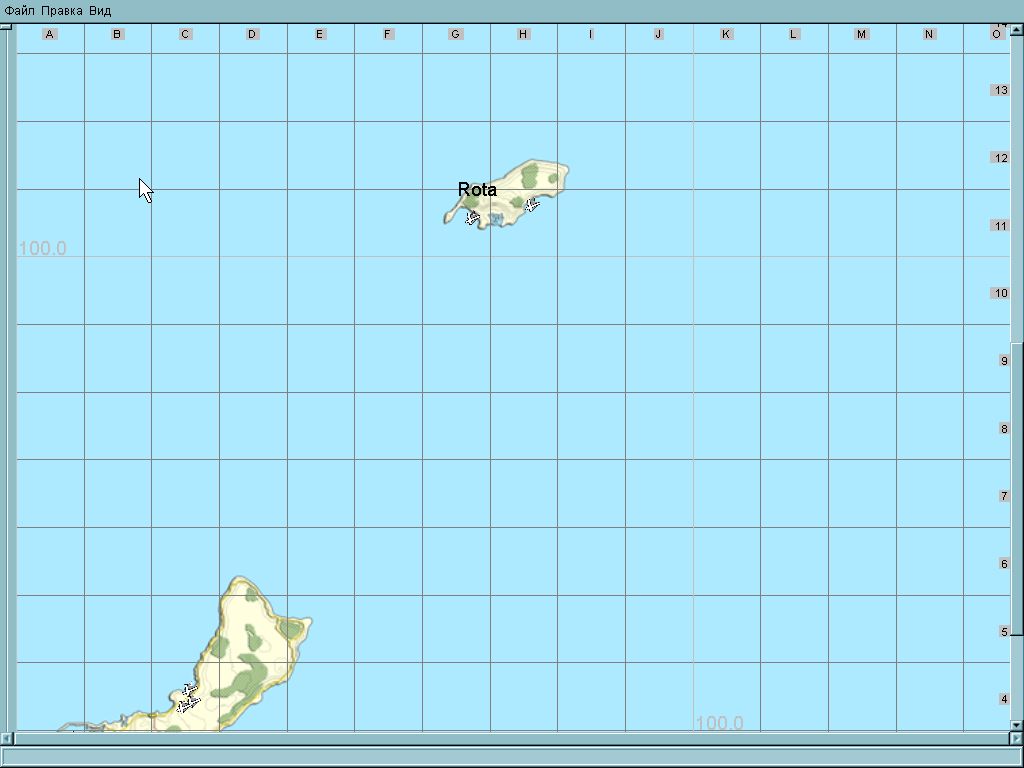Click the airfield icons on the southwestern island
The height and width of the screenshot is (768, 1024).
(188, 698)
